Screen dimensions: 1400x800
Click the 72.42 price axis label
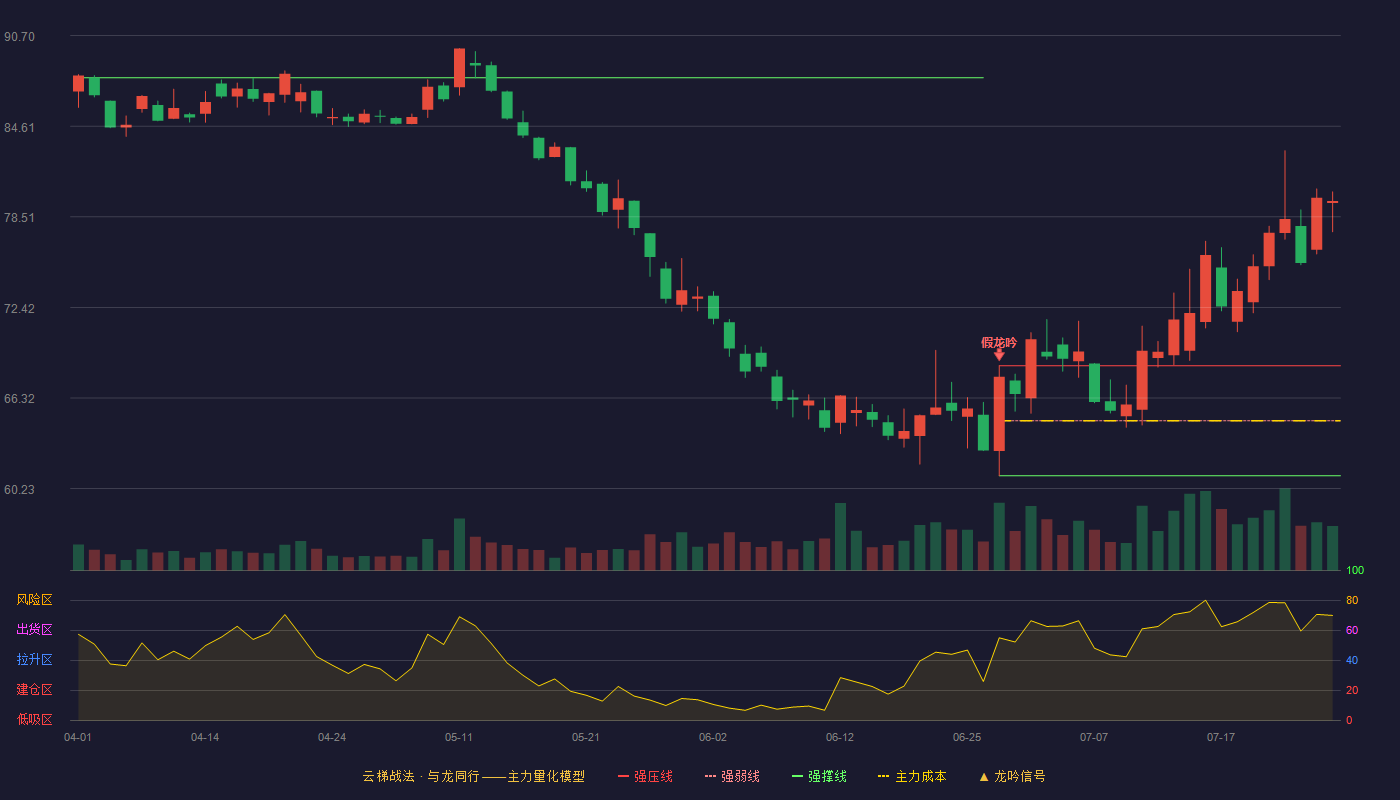tap(19, 308)
